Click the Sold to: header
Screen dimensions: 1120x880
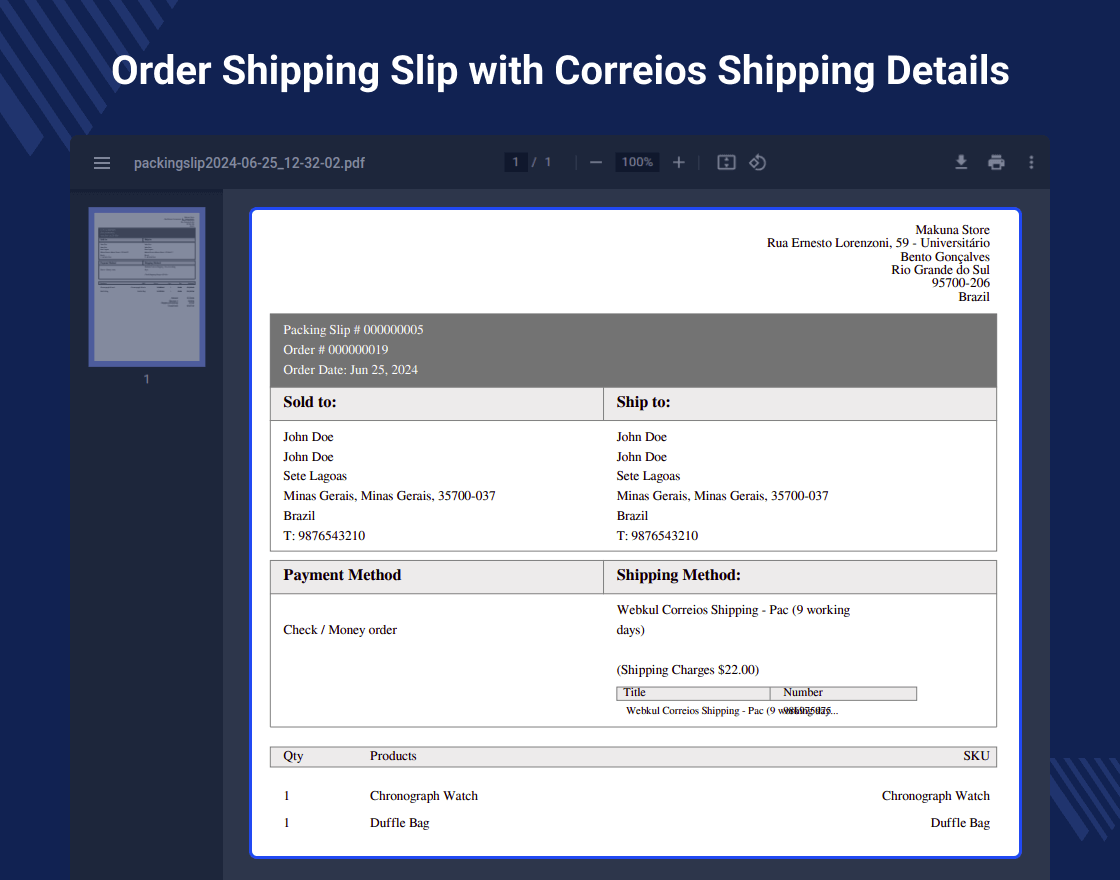(309, 402)
